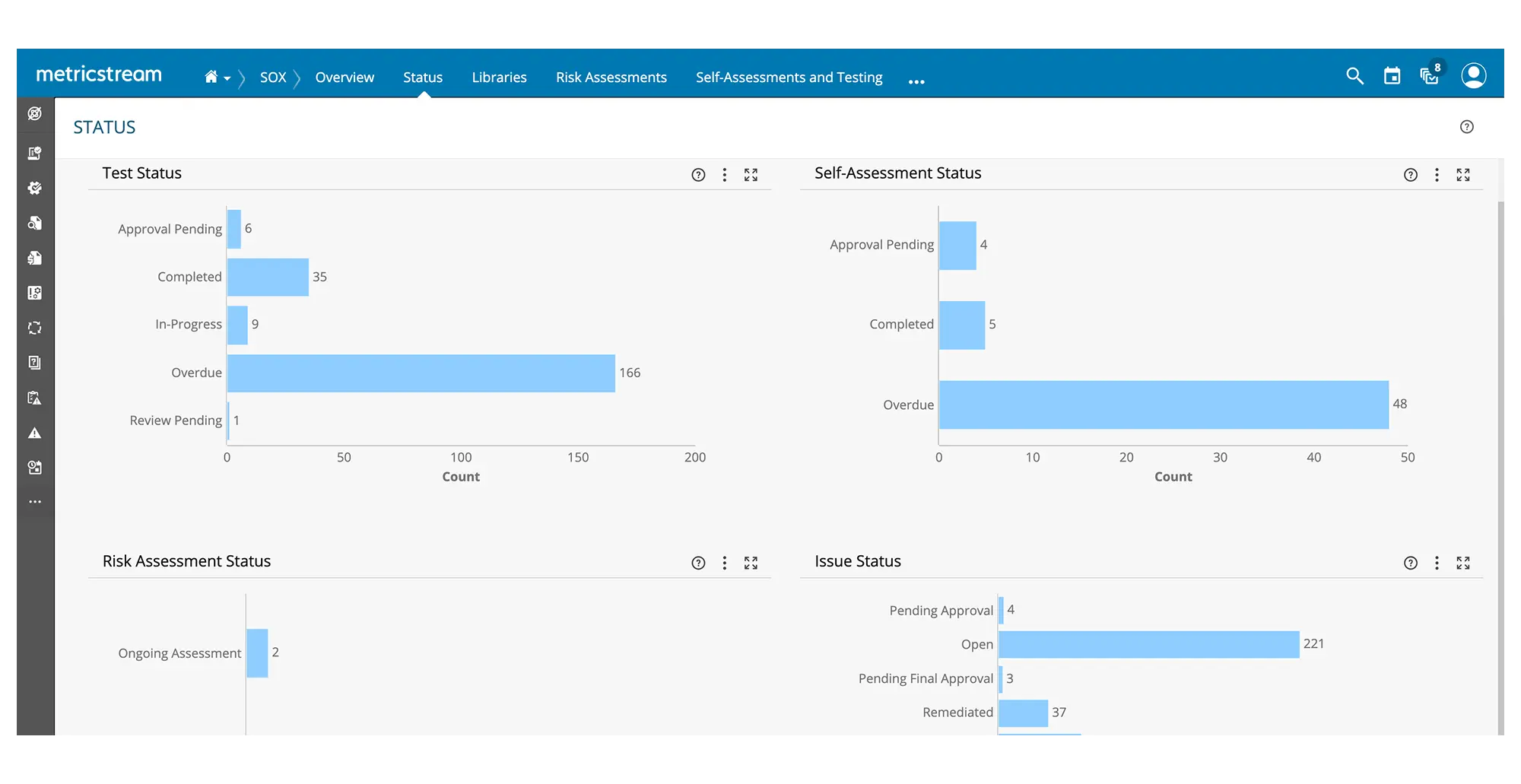Select the Status tab
This screenshot has height=784, width=1521.
point(423,78)
